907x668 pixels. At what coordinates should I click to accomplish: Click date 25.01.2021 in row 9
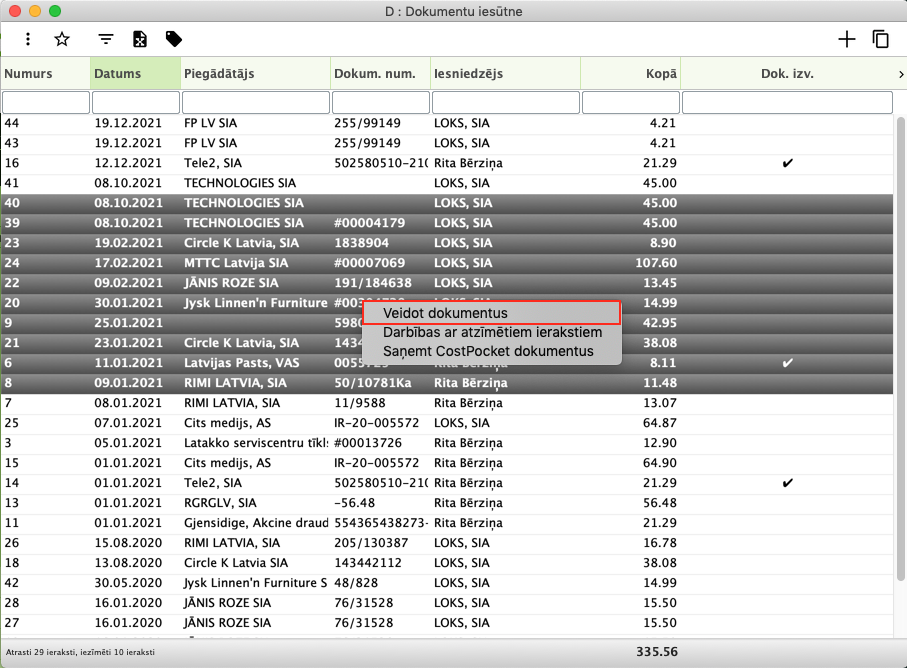point(128,323)
